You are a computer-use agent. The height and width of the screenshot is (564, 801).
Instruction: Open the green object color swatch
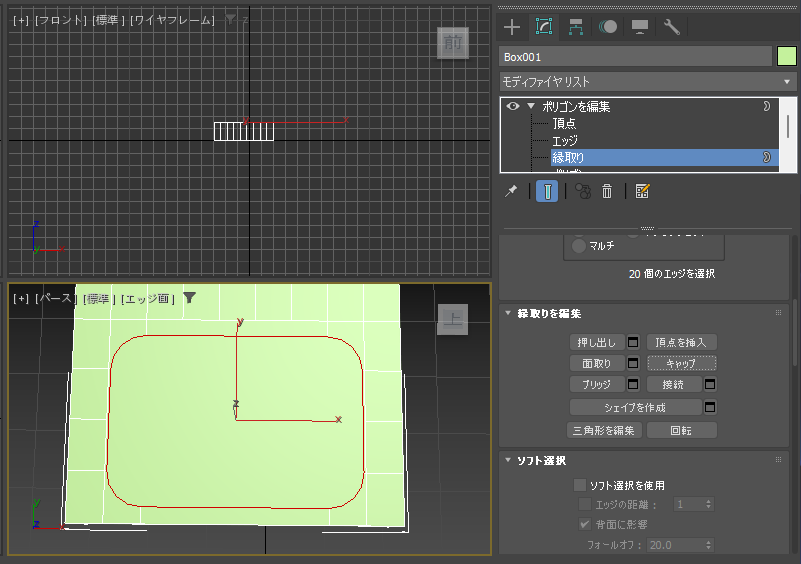(x=787, y=57)
